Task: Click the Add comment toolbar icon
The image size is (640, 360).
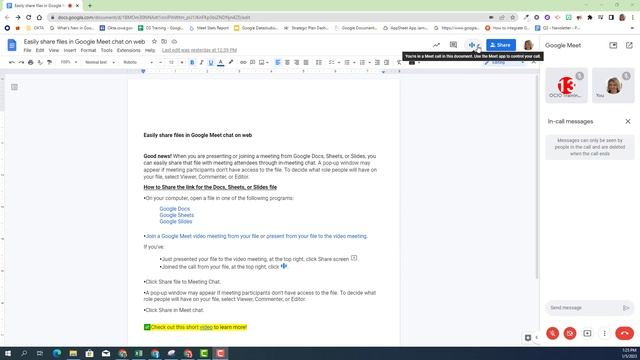Action: (253, 62)
